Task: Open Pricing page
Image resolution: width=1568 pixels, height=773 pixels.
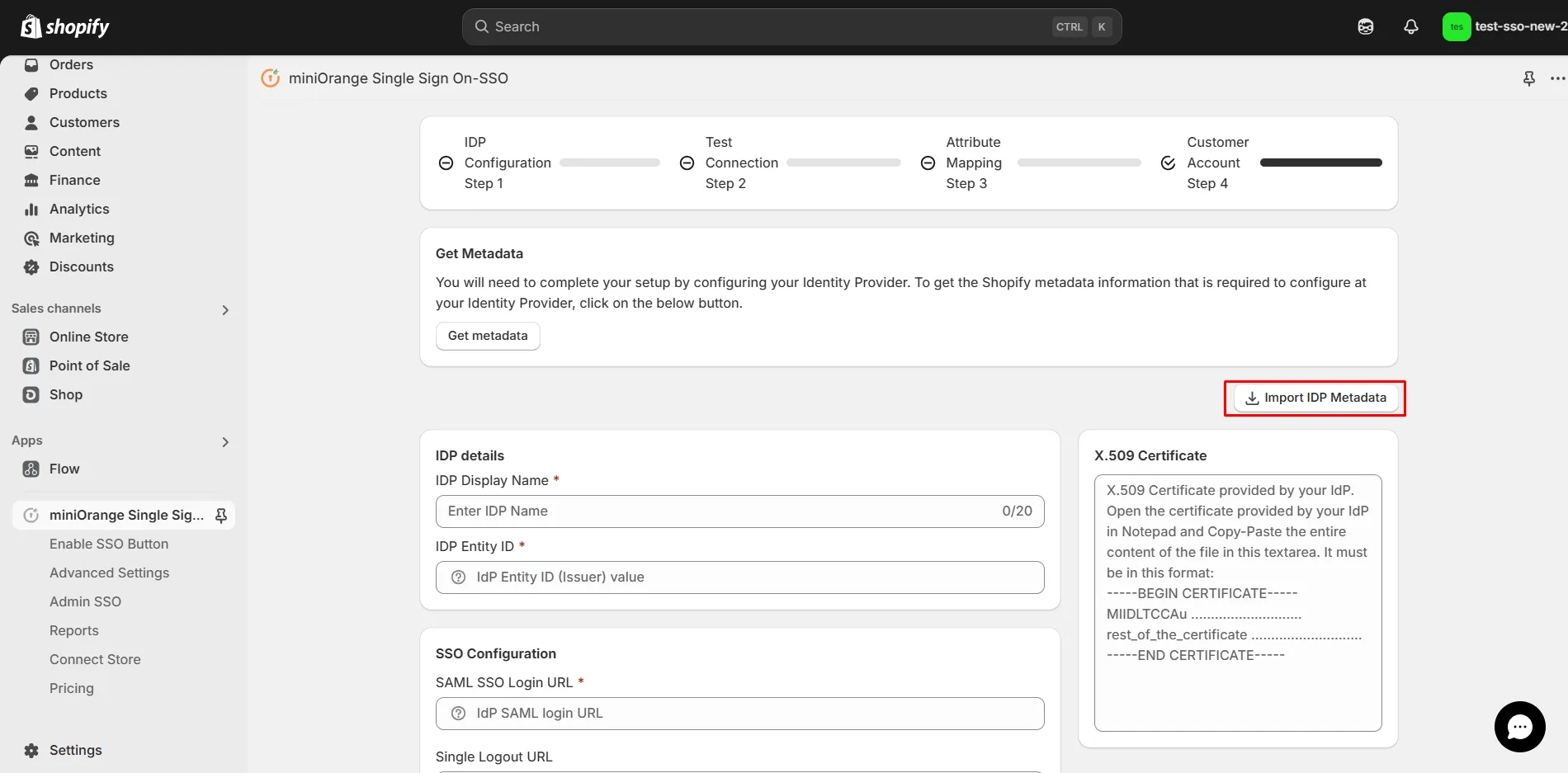Action: (72, 688)
